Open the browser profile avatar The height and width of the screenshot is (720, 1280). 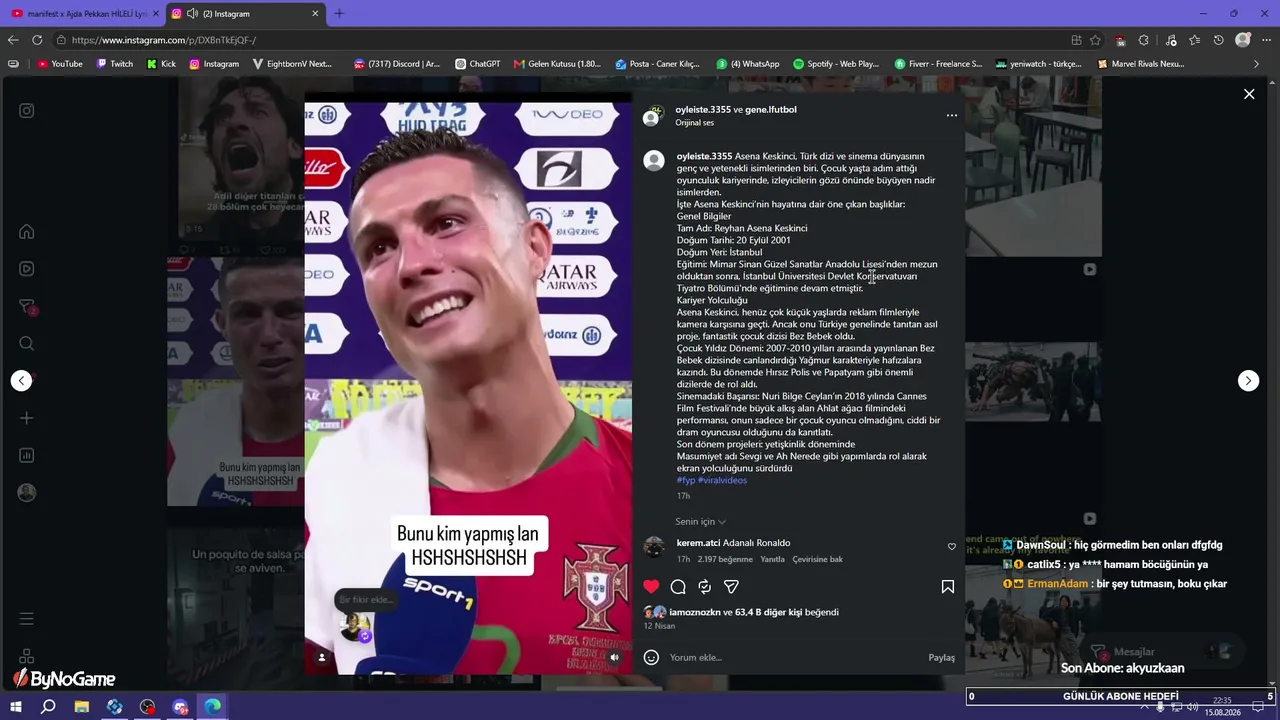[x=1243, y=40]
